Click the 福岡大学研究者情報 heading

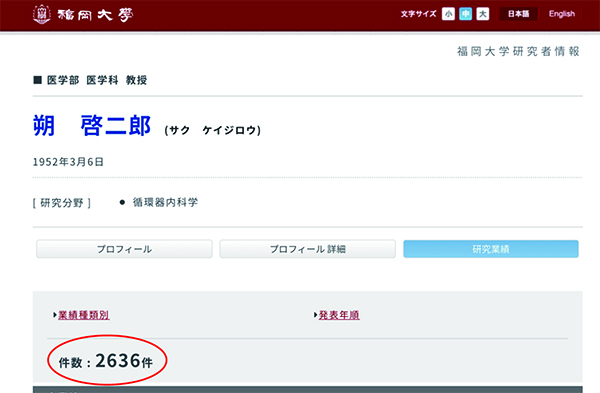(518, 51)
